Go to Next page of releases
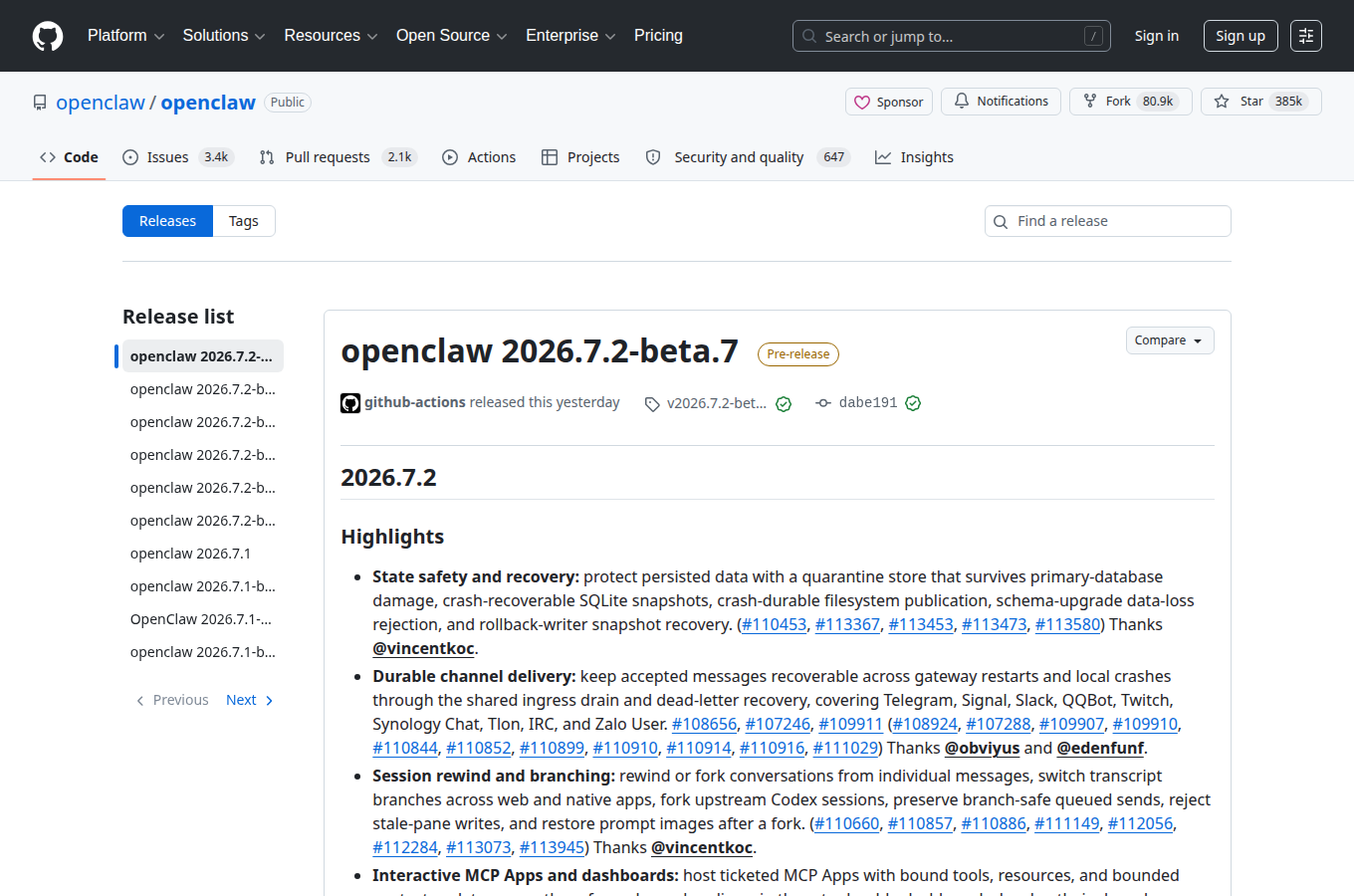 coord(249,700)
